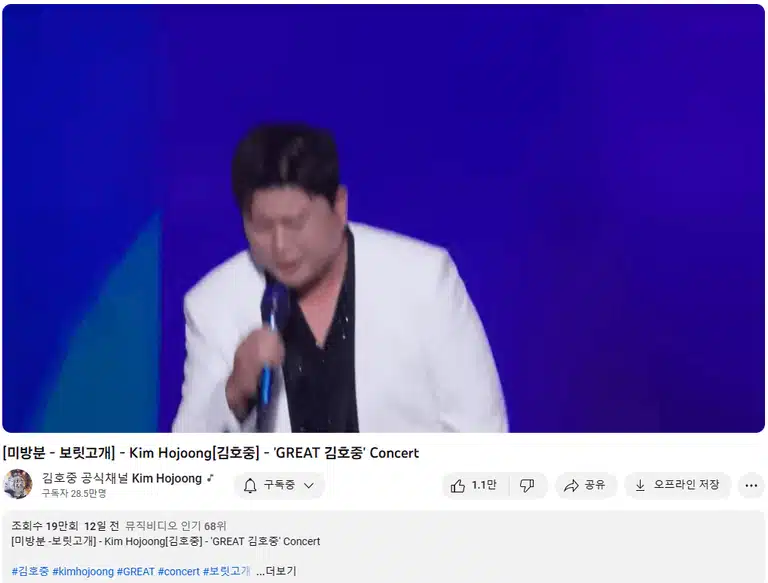Open the #concert hashtag link

pos(179,571)
